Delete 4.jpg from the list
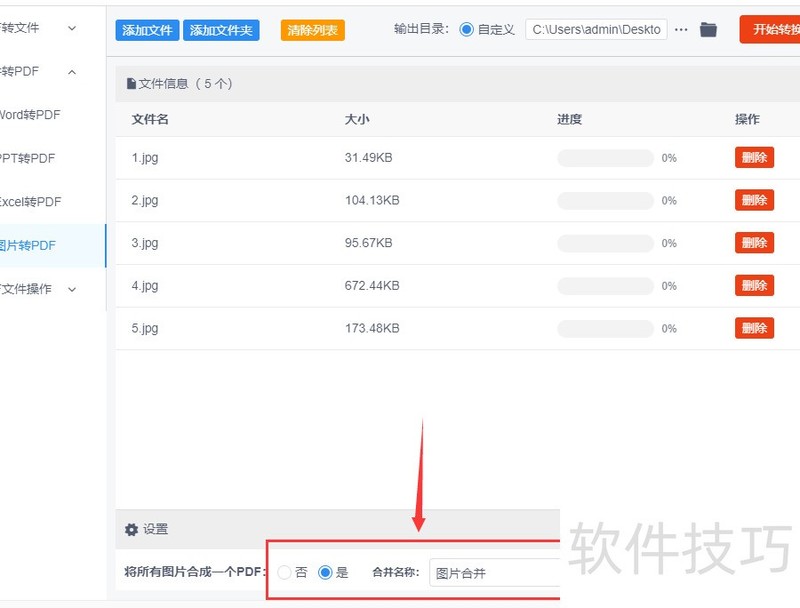 coord(754,286)
